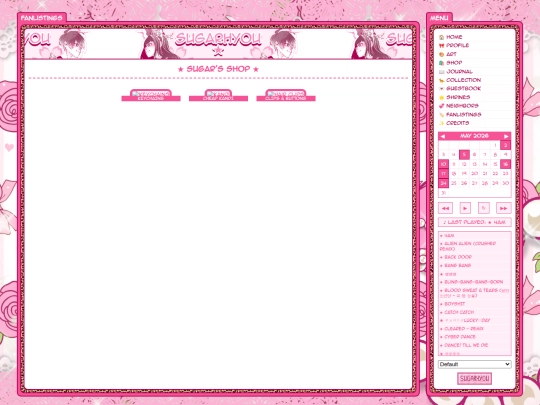Open the Keychains shop category
Image resolution: width=540 pixels, height=405 pixels.
tap(151, 95)
